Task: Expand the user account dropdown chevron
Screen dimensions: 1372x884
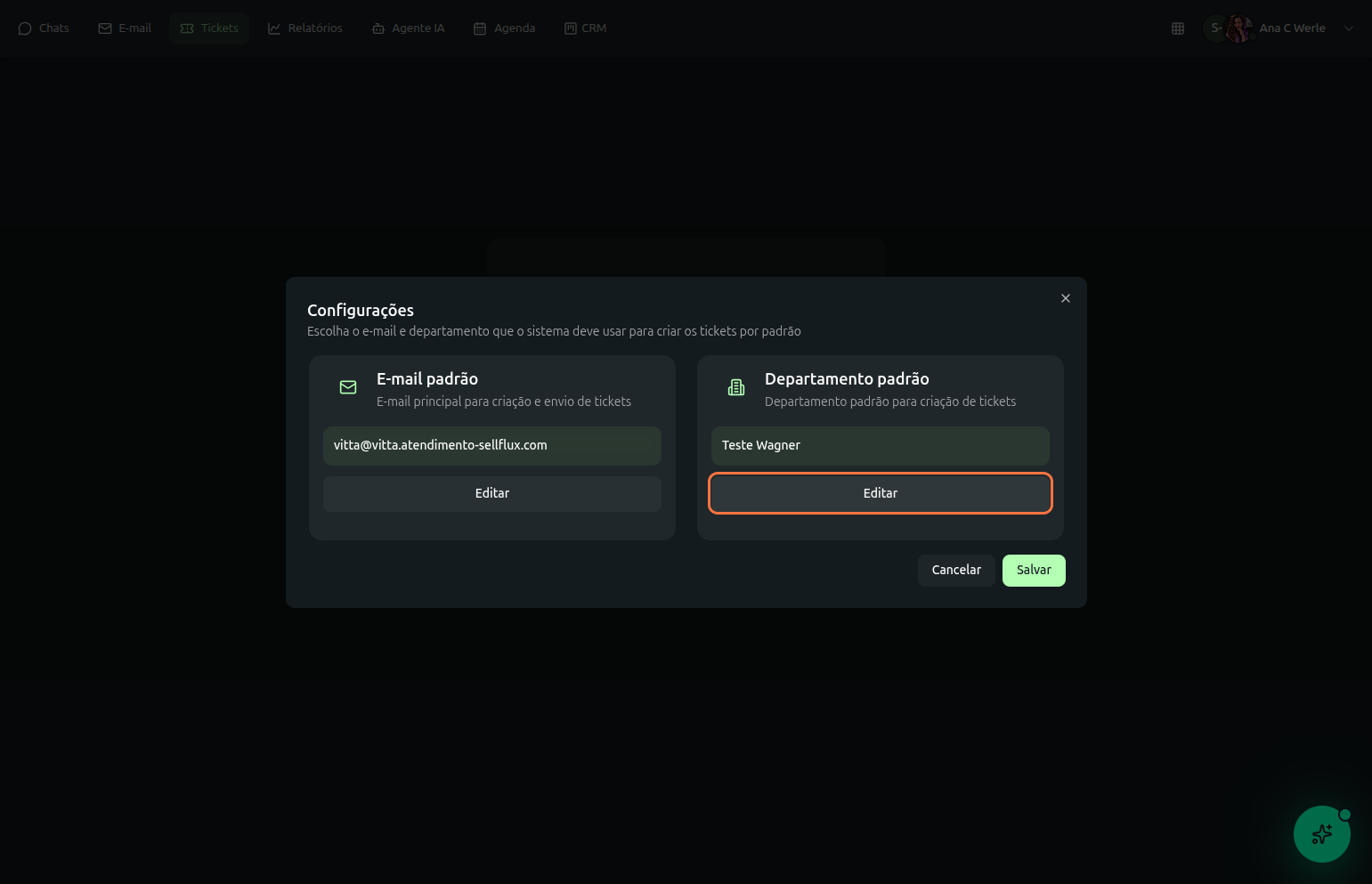Action: (1348, 28)
